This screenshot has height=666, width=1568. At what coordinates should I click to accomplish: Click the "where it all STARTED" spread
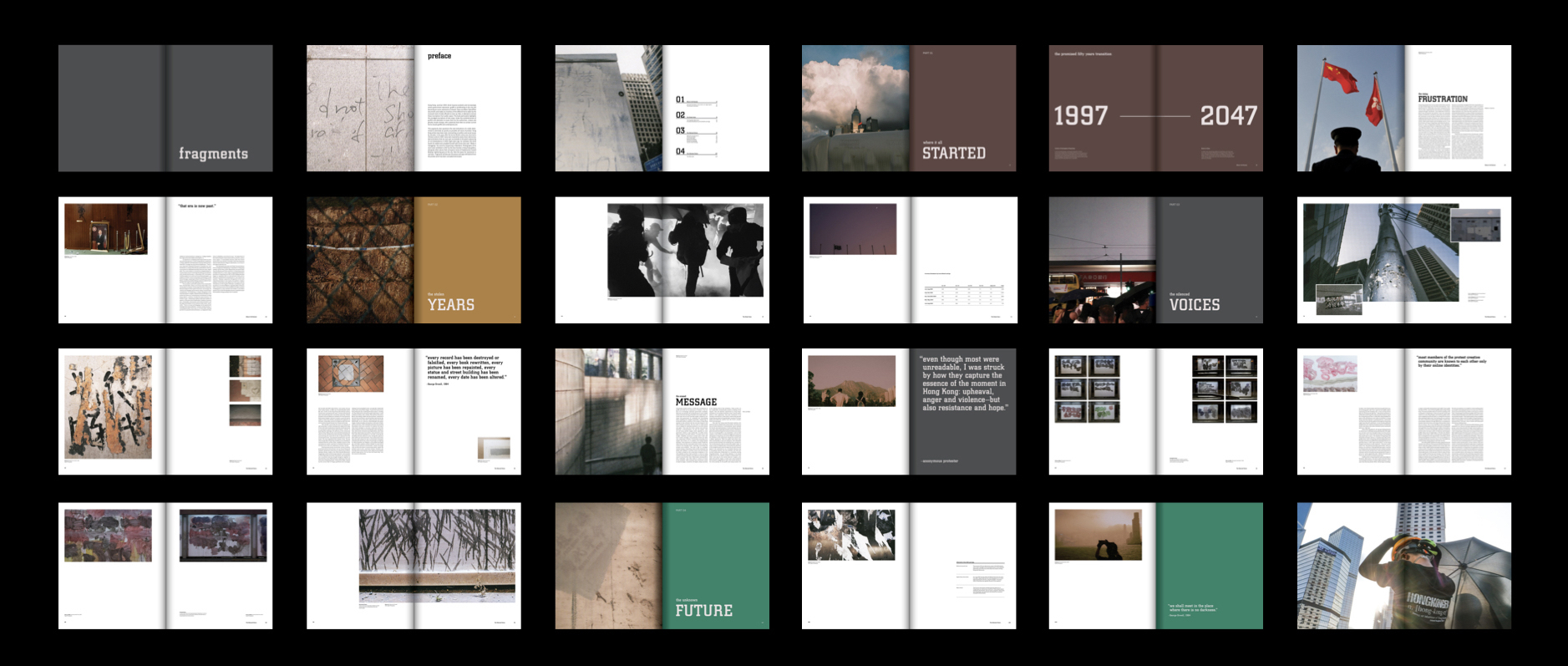909,109
